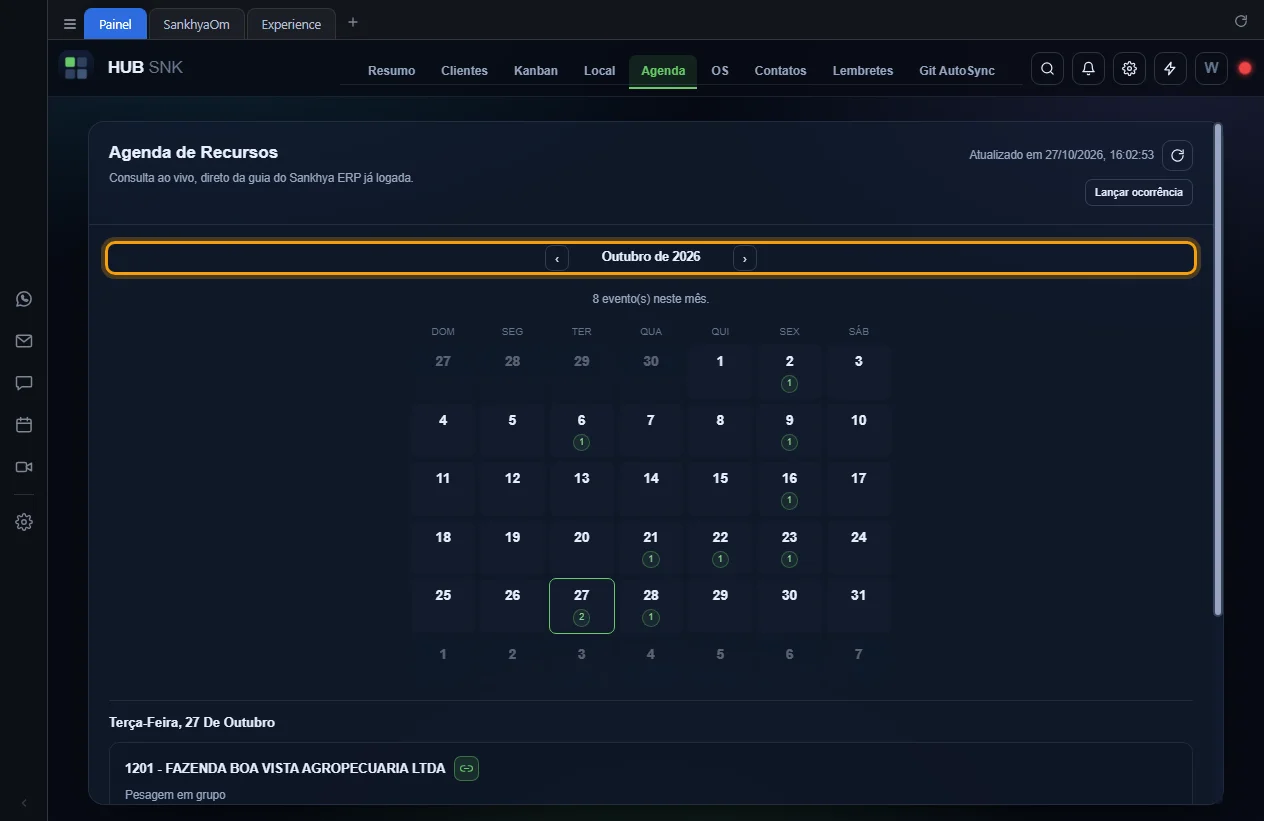The image size is (1264, 821).
Task: Open sidebar settings gear icon
Action: (24, 522)
